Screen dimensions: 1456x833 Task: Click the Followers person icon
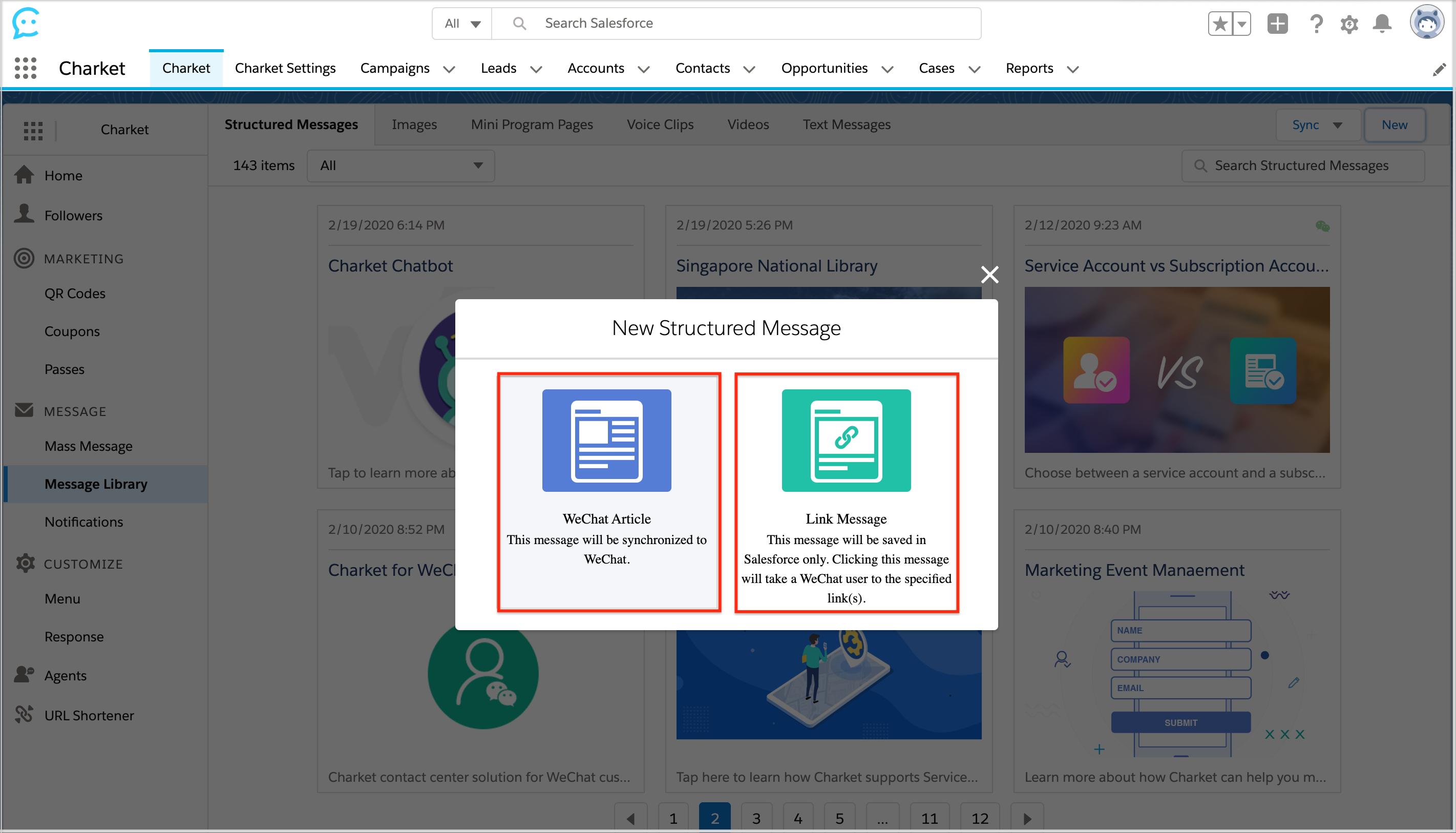(x=24, y=213)
